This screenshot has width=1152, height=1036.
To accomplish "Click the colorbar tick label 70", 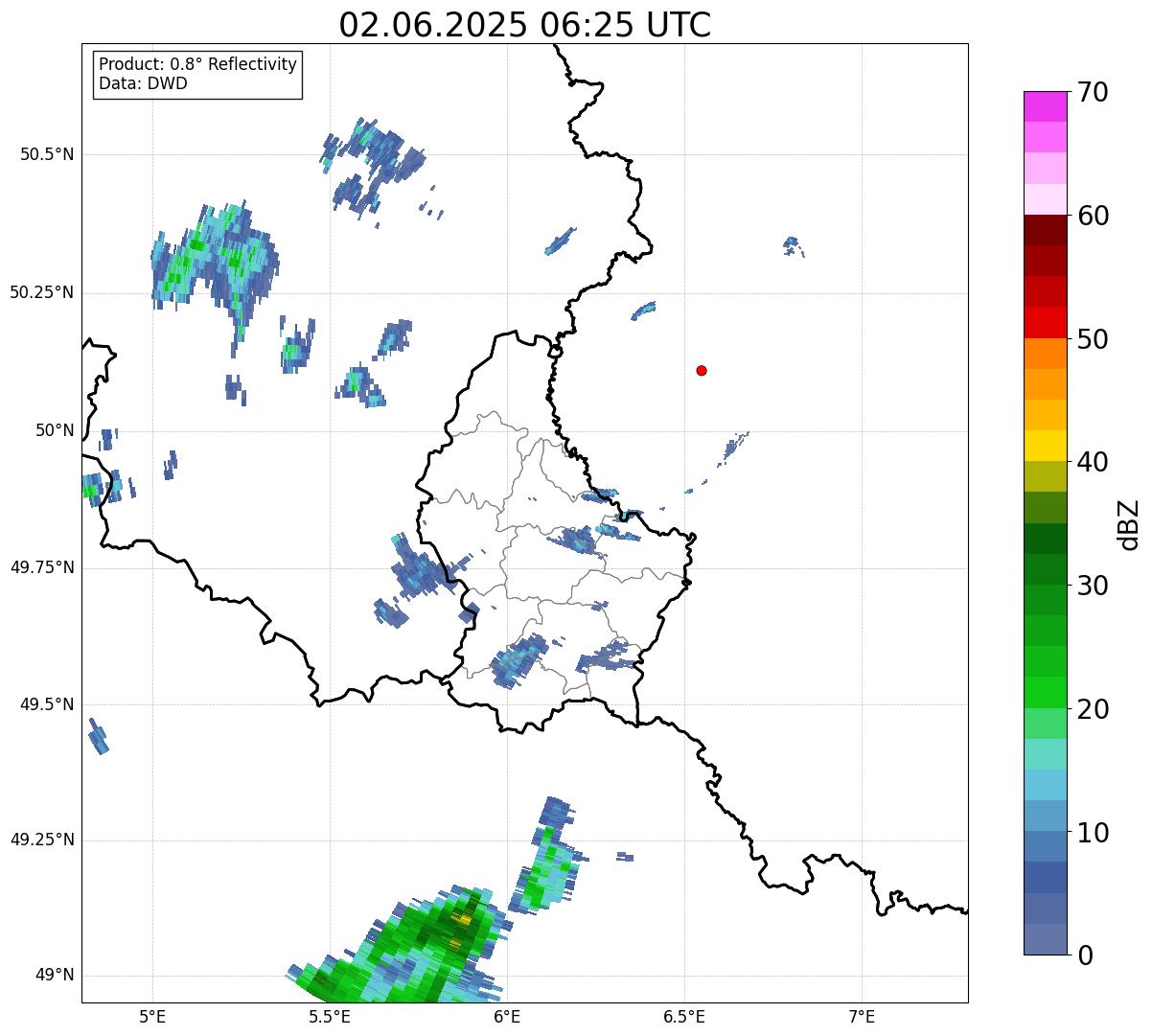I will [x=1093, y=92].
